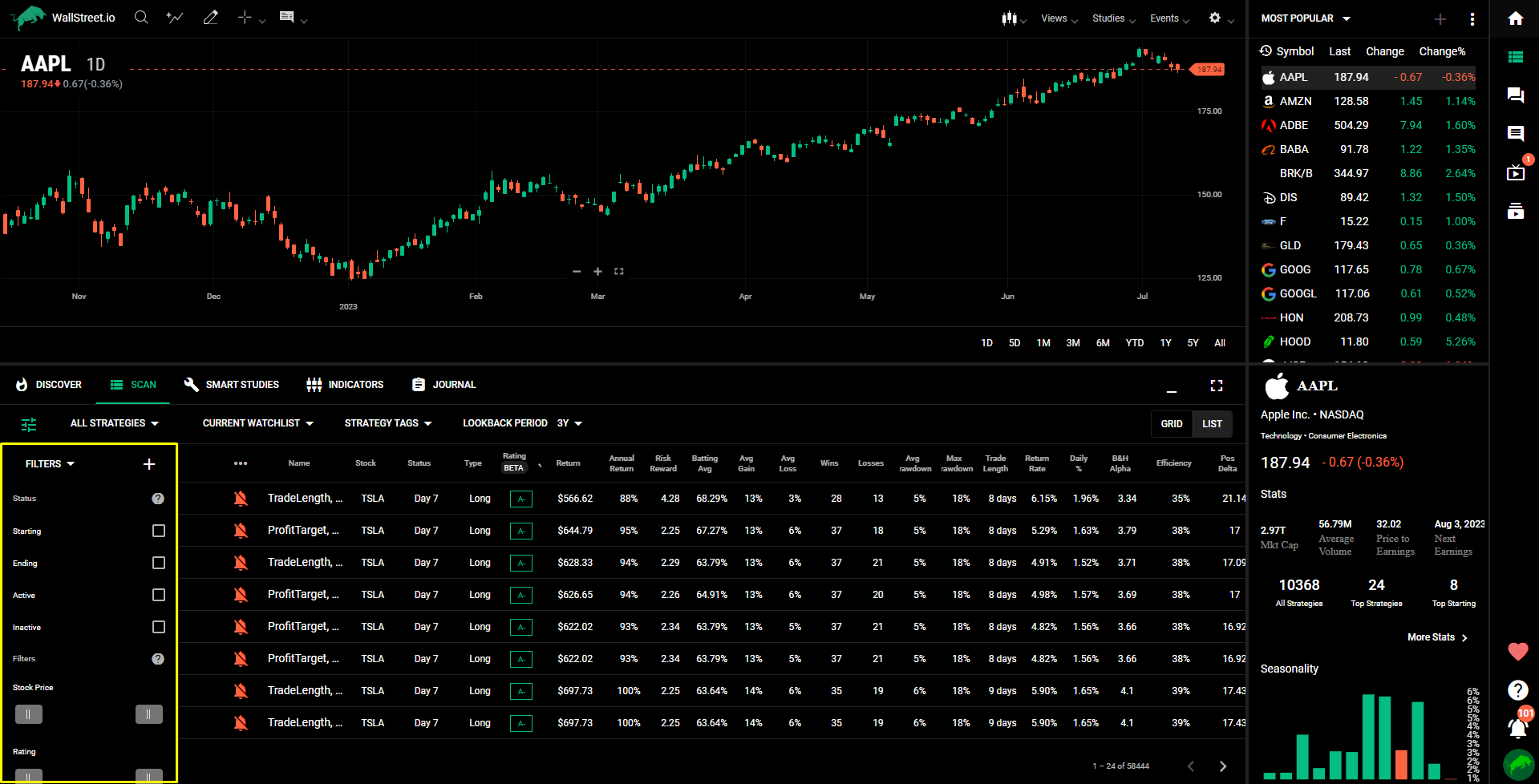Maximize the scan panel
Viewport: 1539px width, 784px height.
(1217, 386)
